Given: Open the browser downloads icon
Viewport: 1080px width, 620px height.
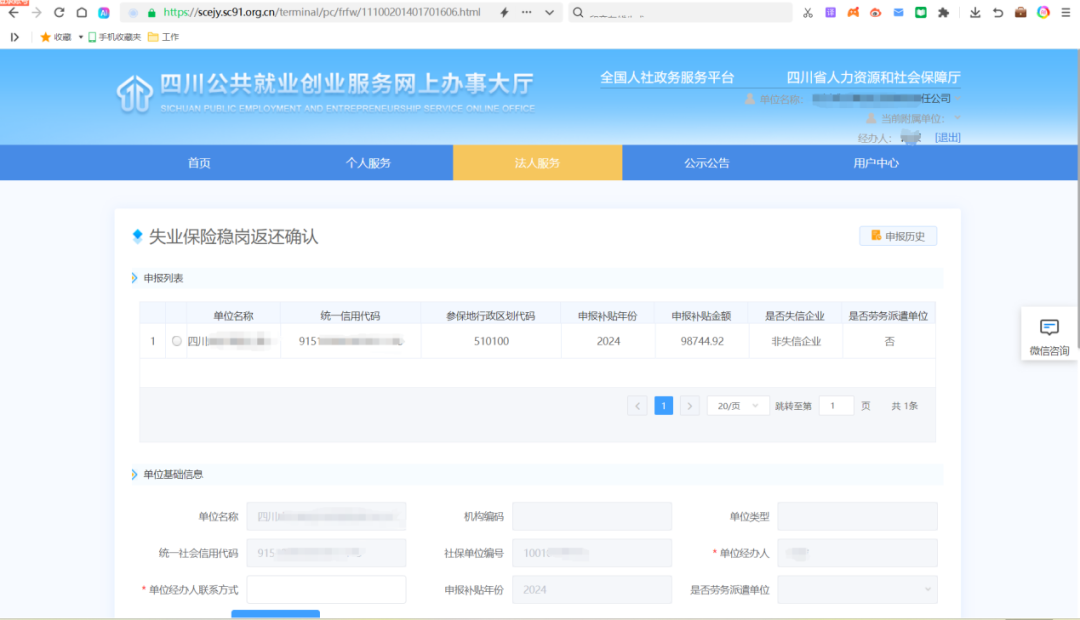Looking at the screenshot, I should point(975,13).
